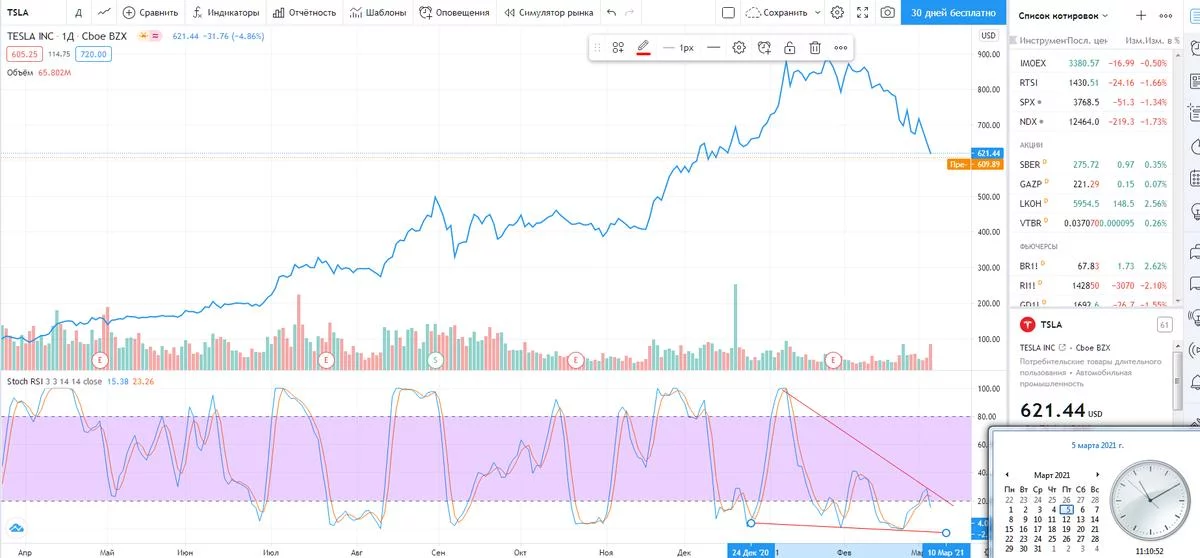
Task: Go to previous month in the calendar
Action: tap(1007, 474)
